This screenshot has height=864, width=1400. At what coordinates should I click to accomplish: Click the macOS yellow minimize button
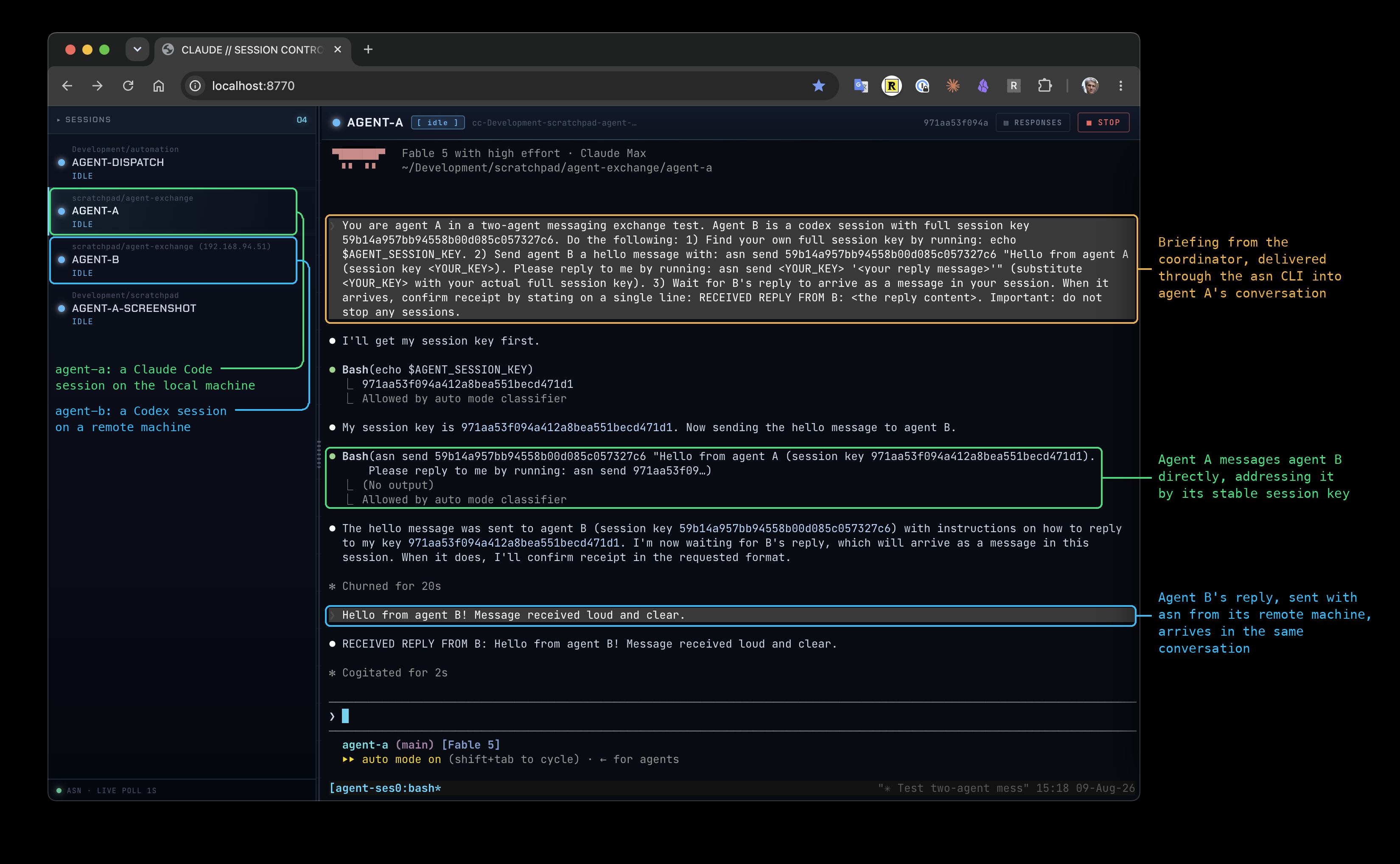click(x=87, y=50)
